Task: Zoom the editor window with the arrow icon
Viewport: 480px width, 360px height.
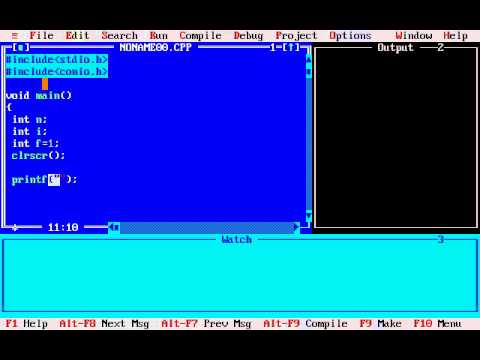Action: [x=291, y=47]
